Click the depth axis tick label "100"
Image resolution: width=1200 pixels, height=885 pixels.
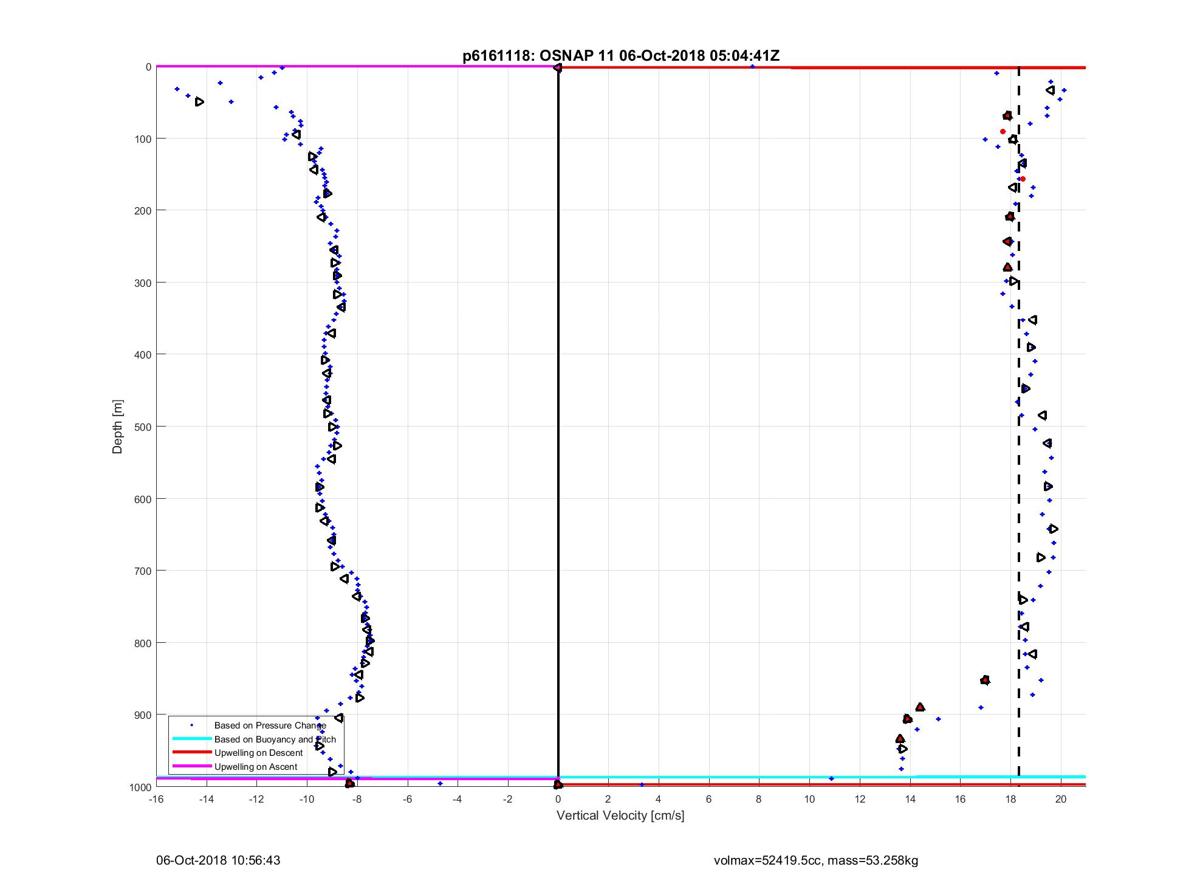[142, 139]
